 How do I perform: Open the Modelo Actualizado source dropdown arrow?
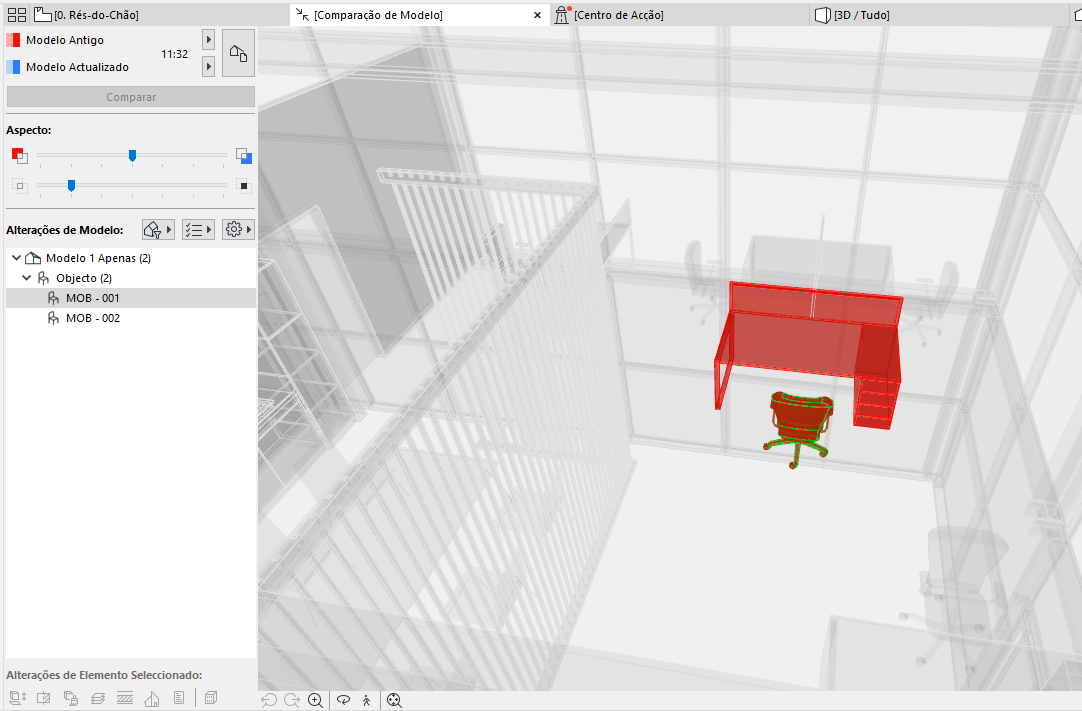(208, 67)
